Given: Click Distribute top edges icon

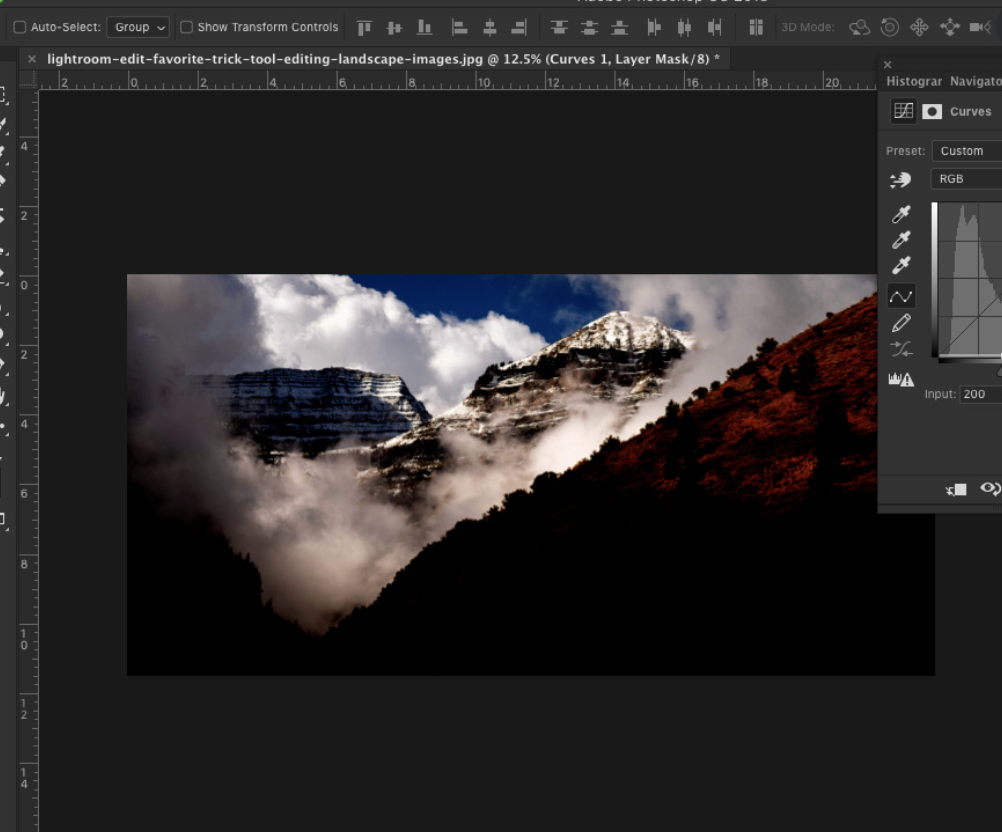Looking at the screenshot, I should (x=559, y=27).
